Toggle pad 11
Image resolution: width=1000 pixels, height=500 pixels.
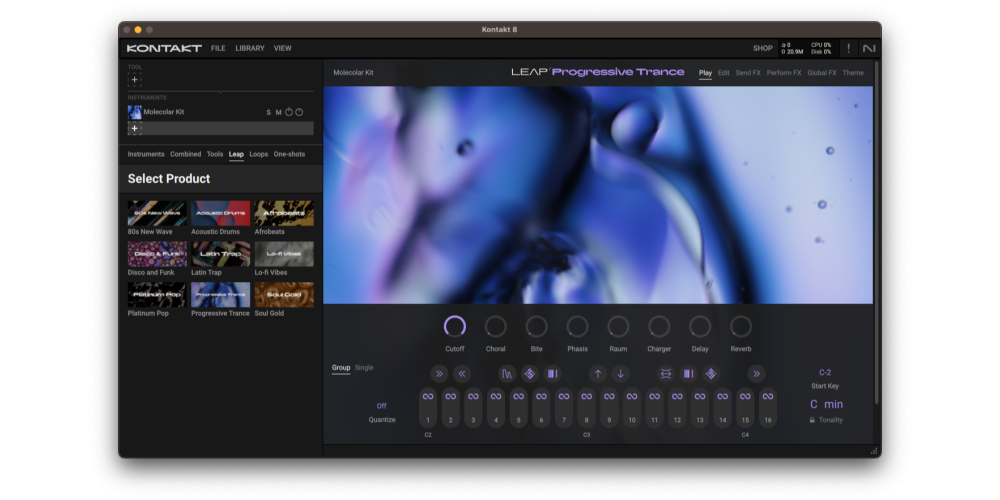click(x=654, y=408)
